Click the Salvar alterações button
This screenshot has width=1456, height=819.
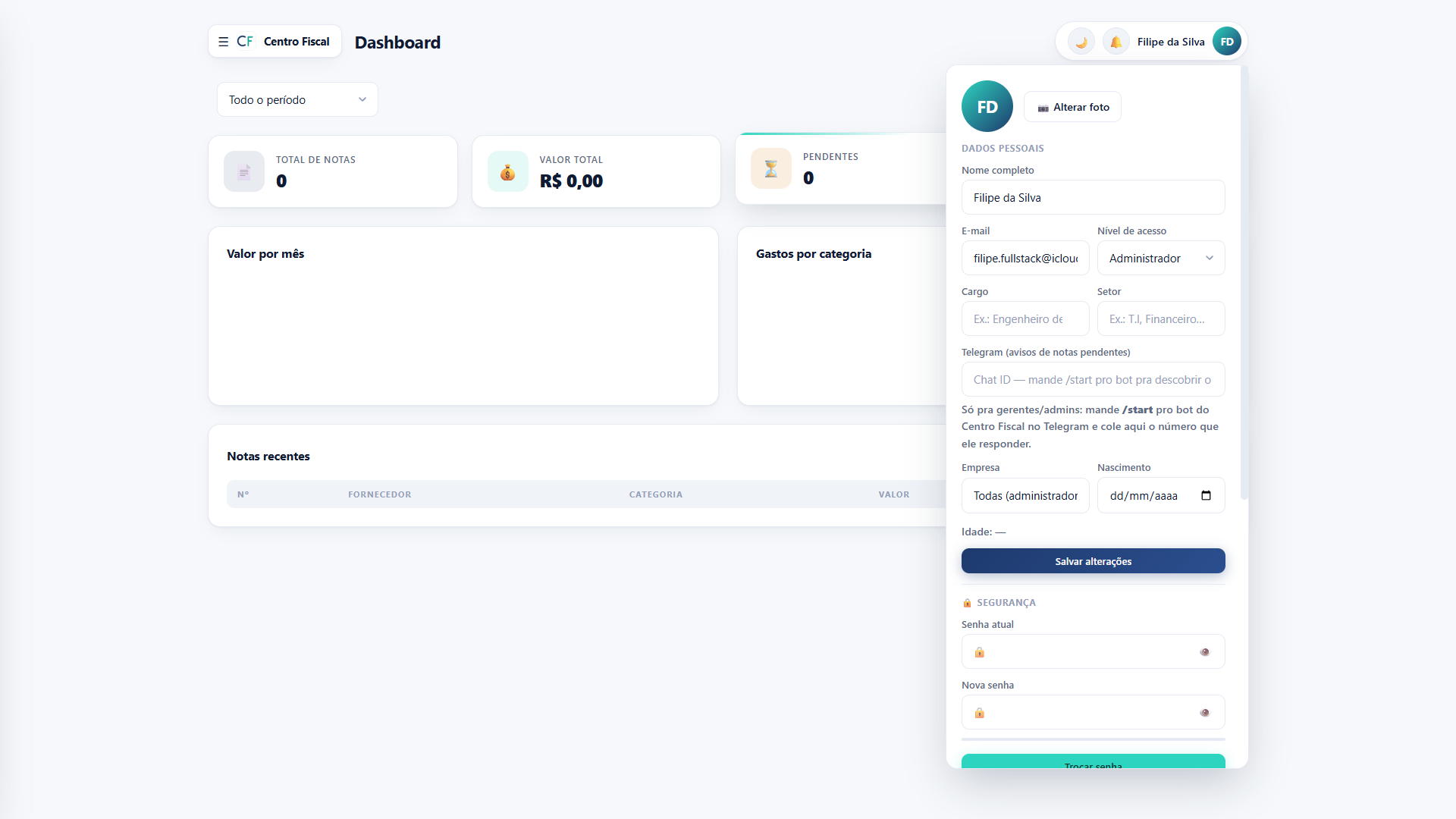click(x=1093, y=561)
